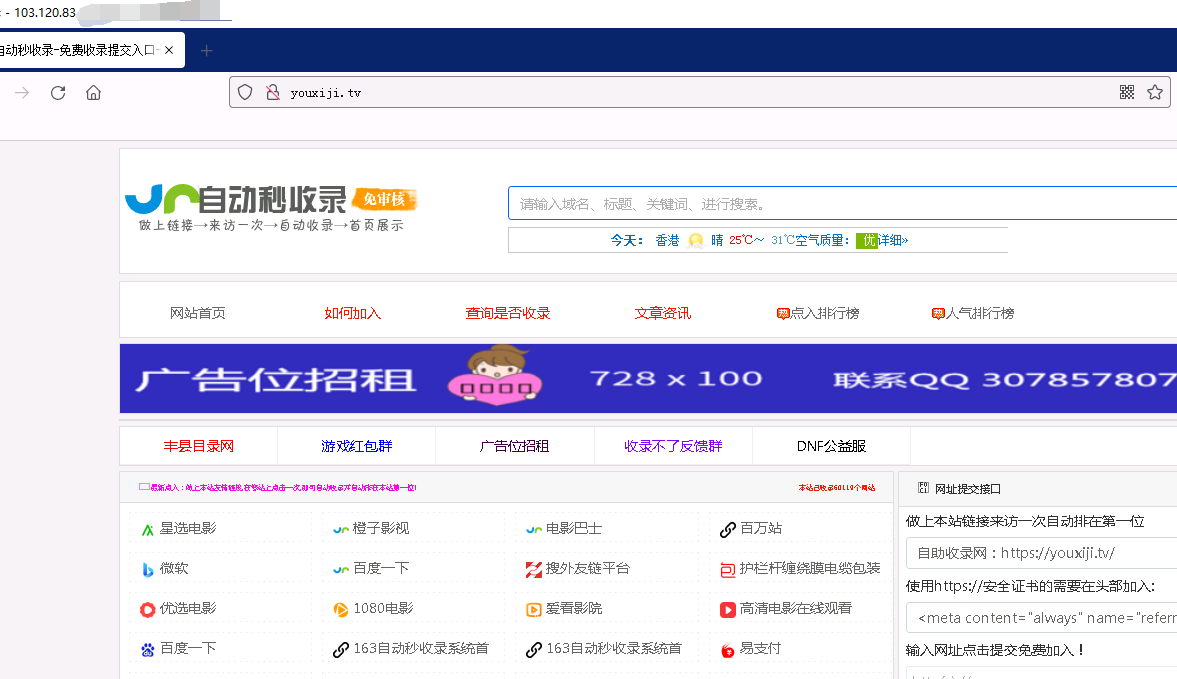1177x679 pixels.
Task: Open 文章资讯 section
Action: point(663,313)
